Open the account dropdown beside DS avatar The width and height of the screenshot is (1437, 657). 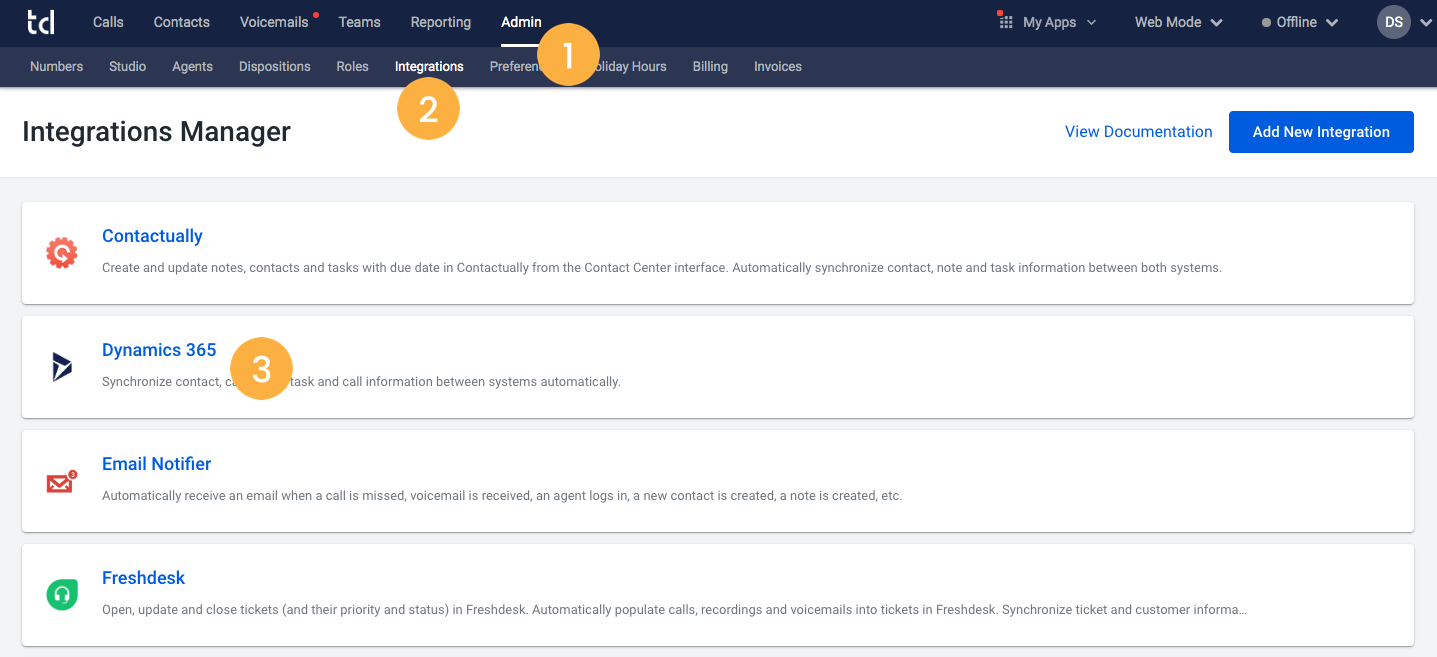(1424, 21)
